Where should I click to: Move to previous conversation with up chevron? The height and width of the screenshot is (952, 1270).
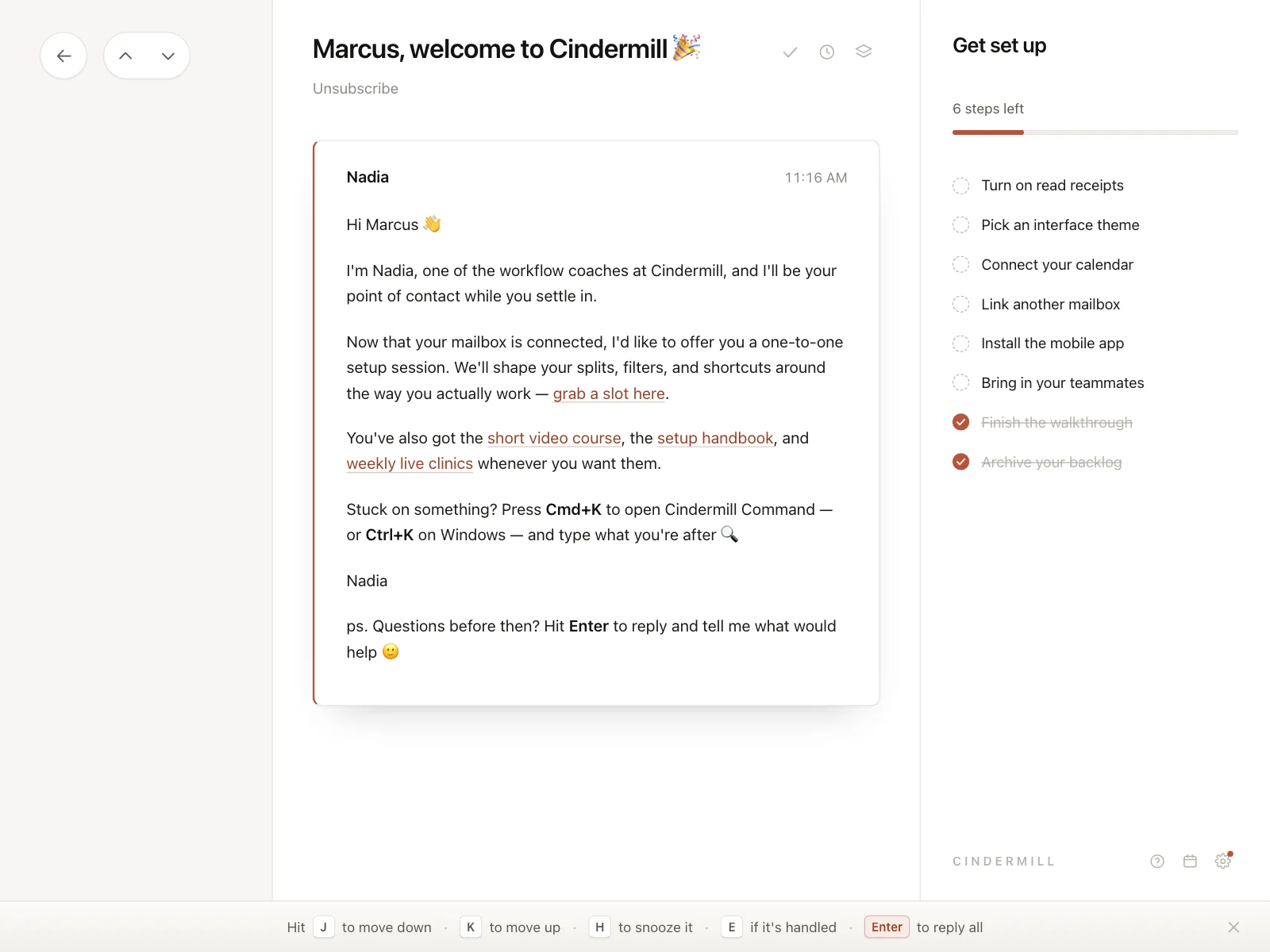coord(125,56)
